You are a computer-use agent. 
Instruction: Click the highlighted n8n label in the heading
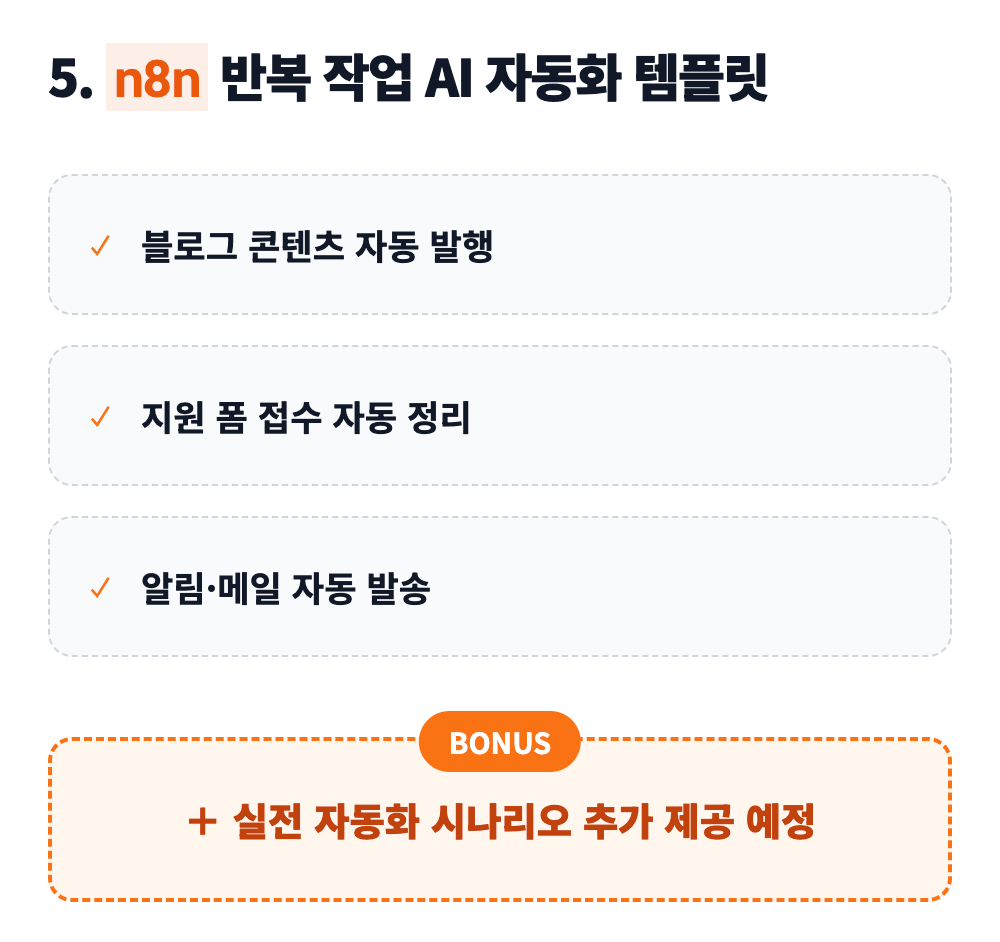click(x=157, y=79)
